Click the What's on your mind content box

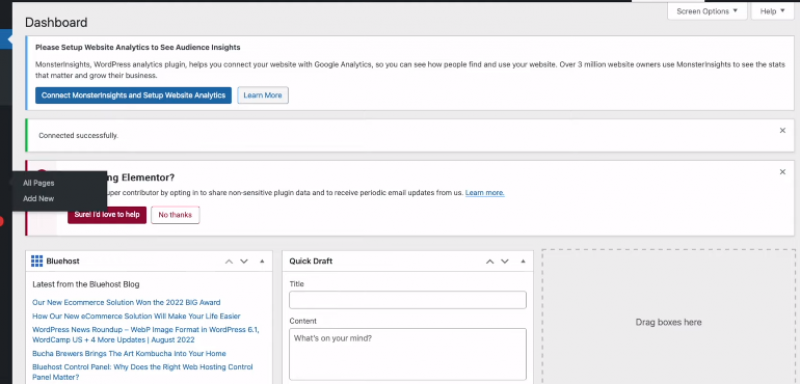coord(408,354)
